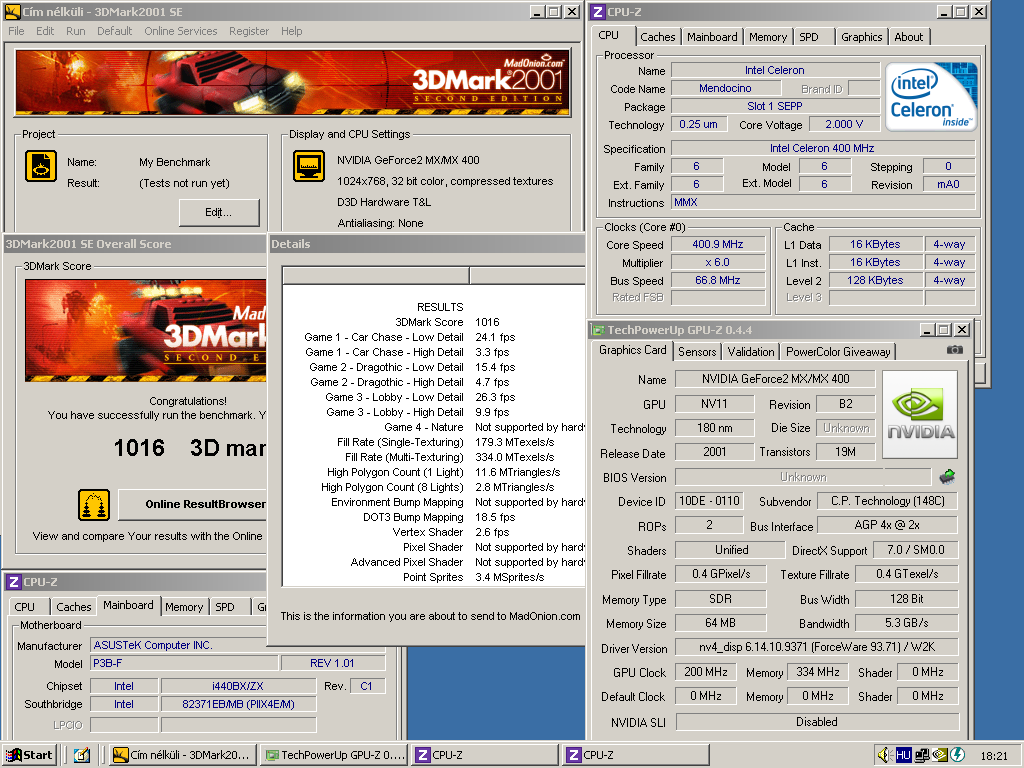Switch to About tab in top CPU-Z window

(x=908, y=37)
